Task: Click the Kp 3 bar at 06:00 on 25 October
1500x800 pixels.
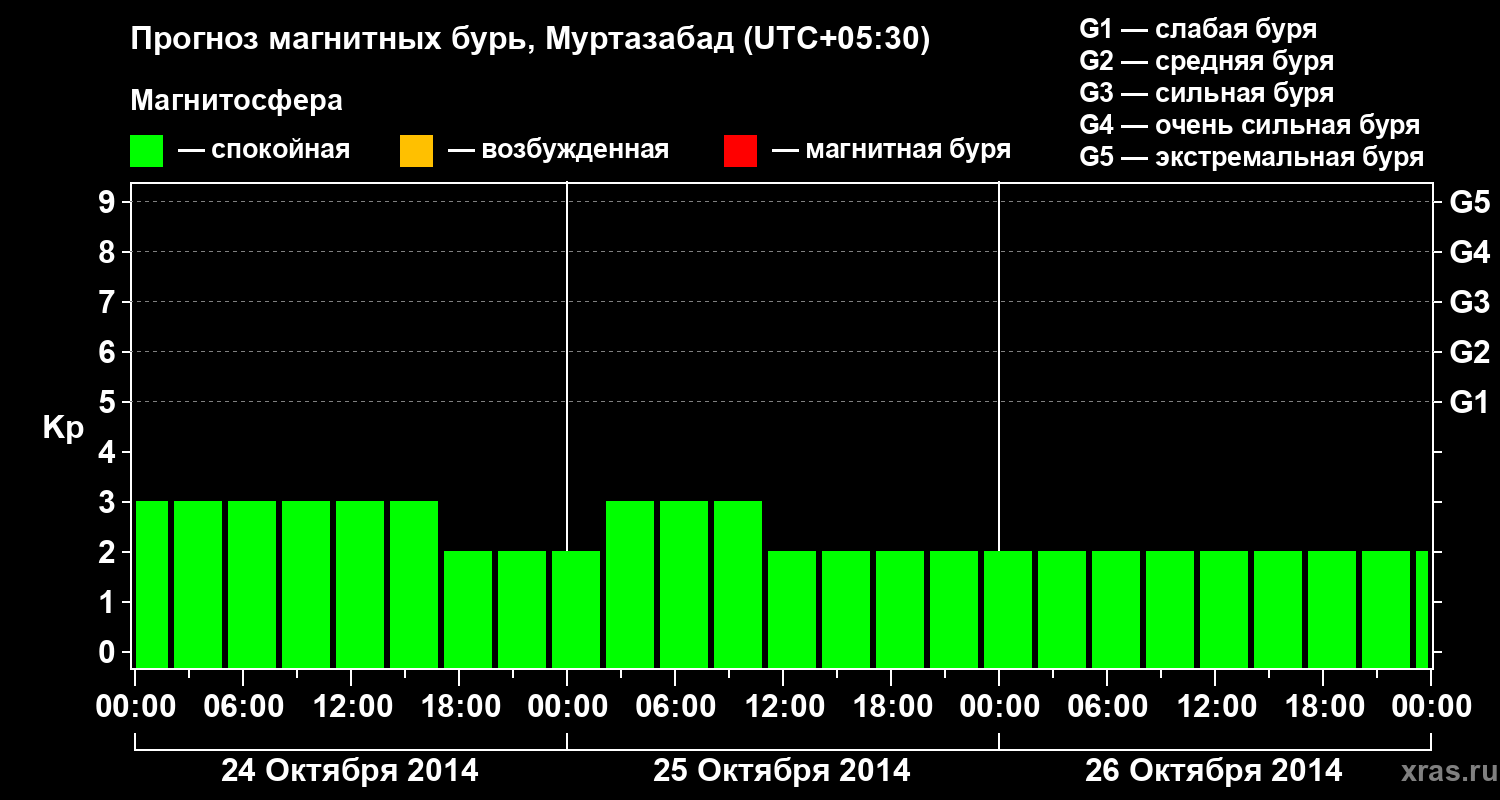Action: (x=684, y=584)
